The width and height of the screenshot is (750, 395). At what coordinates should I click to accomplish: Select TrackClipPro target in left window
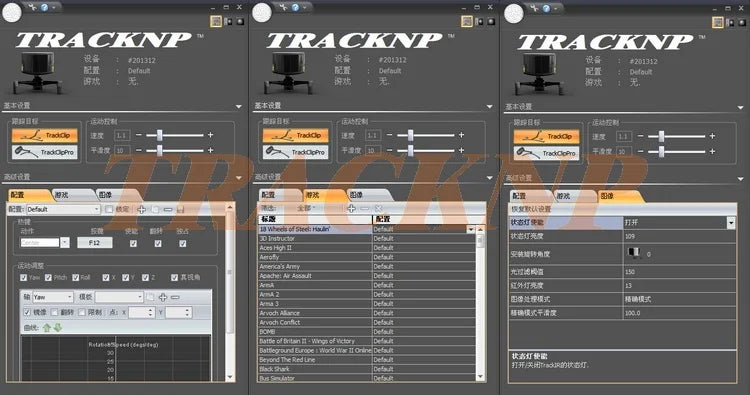(44, 152)
